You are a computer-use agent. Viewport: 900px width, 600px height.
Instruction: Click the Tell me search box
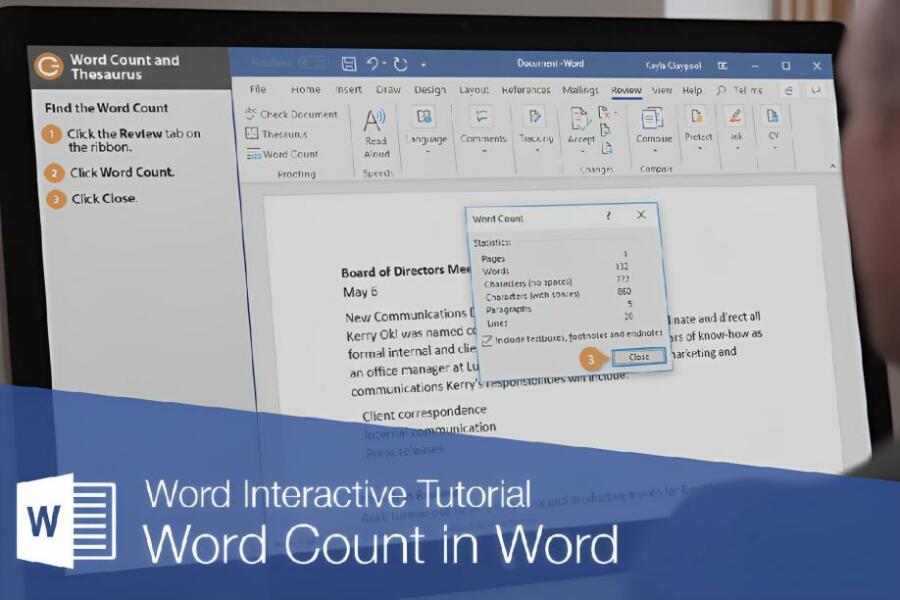[740, 90]
